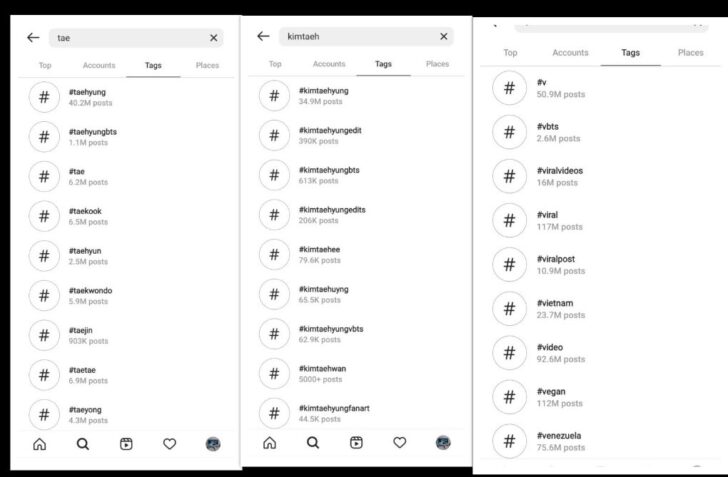The height and width of the screenshot is (477, 728).
Task: Select the #viralvideos tag
Action: (600, 176)
